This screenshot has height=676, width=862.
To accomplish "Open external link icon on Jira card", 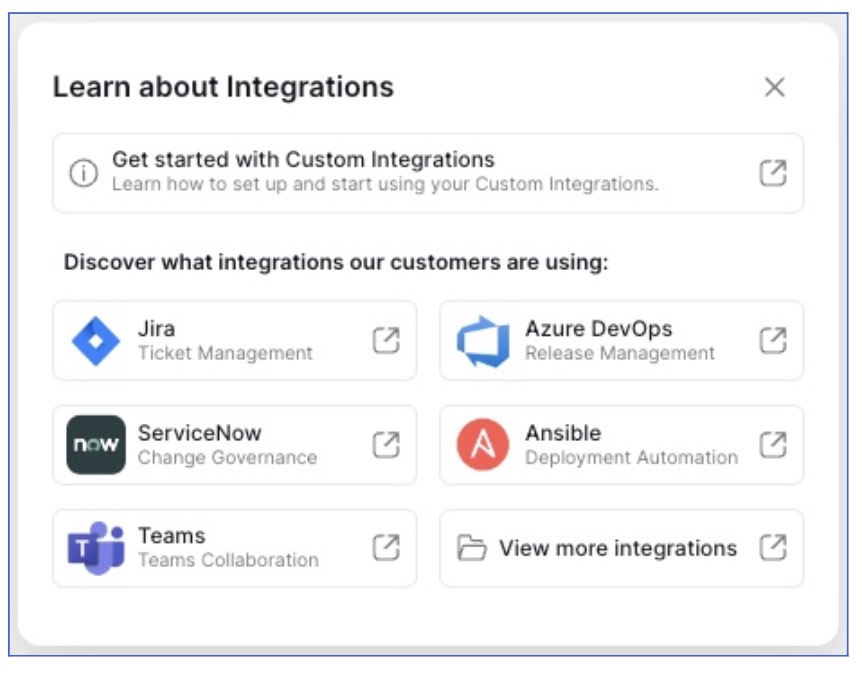I will 386,340.
